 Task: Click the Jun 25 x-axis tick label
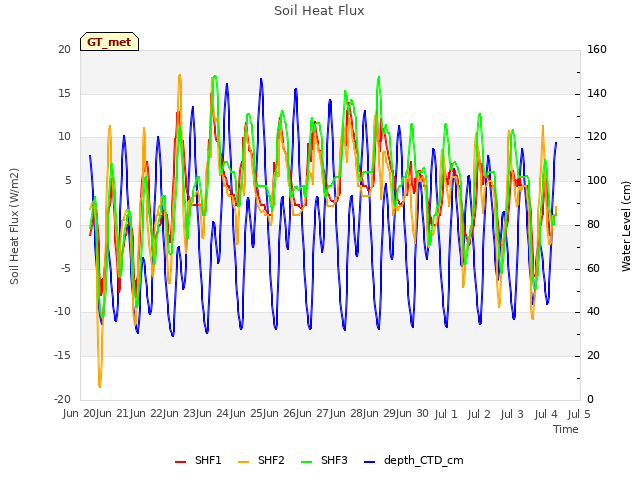click(247, 414)
